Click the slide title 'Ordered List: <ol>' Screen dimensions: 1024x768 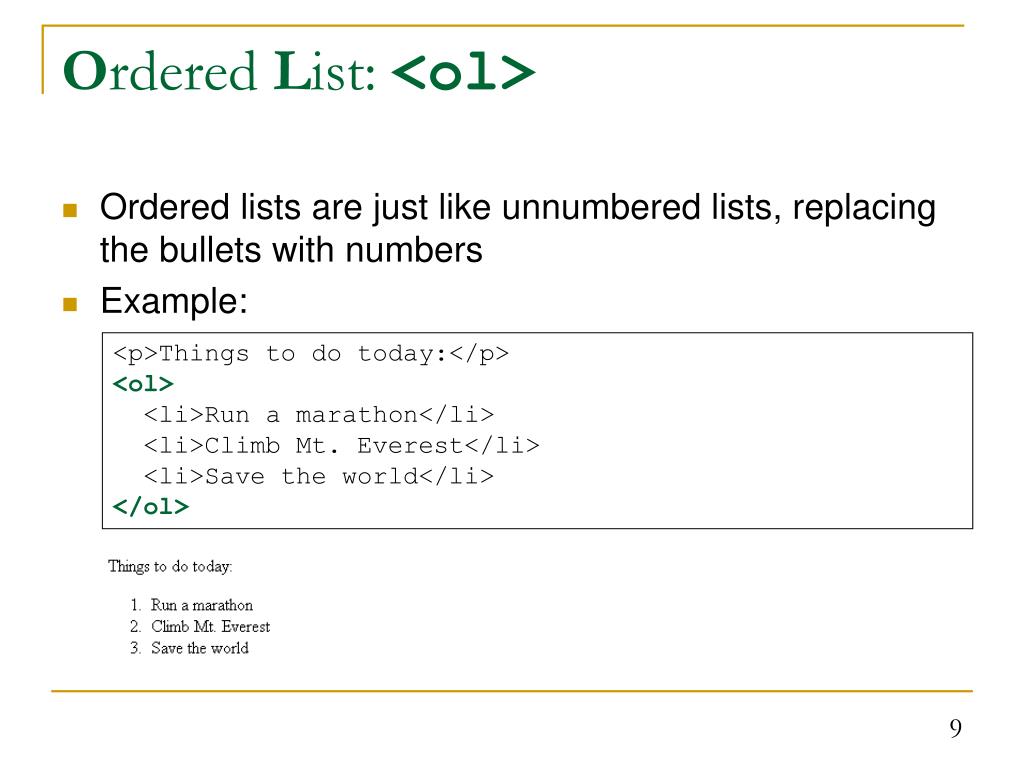point(298,71)
